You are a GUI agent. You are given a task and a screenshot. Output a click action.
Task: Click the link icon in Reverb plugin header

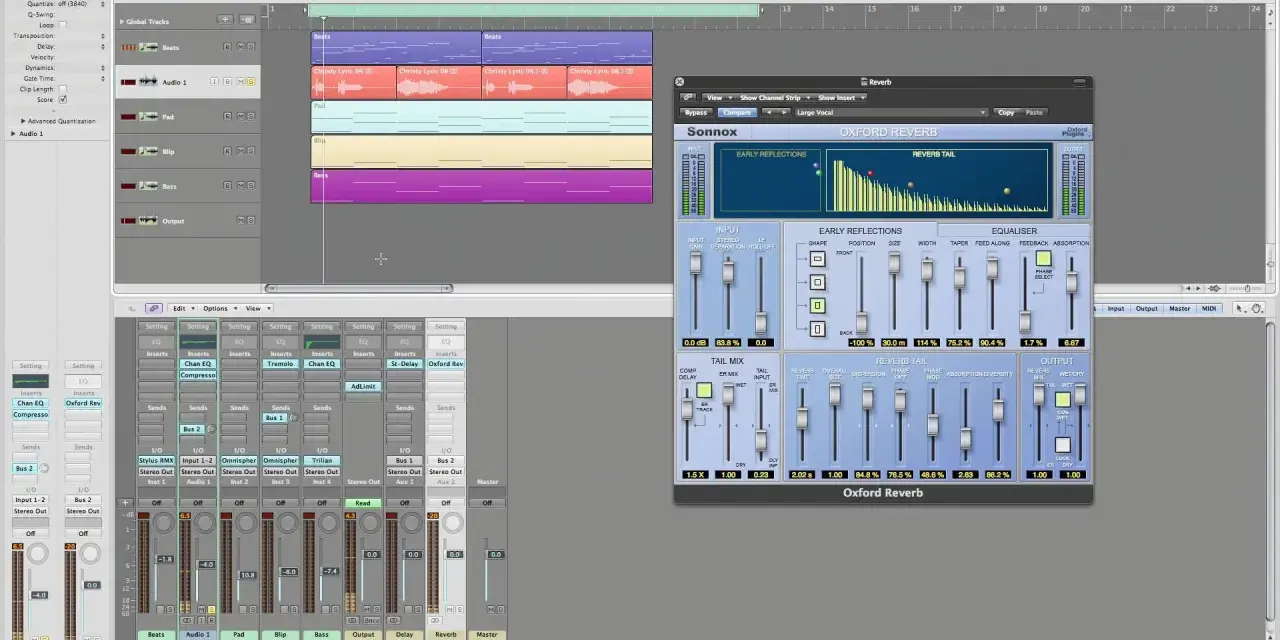point(688,98)
